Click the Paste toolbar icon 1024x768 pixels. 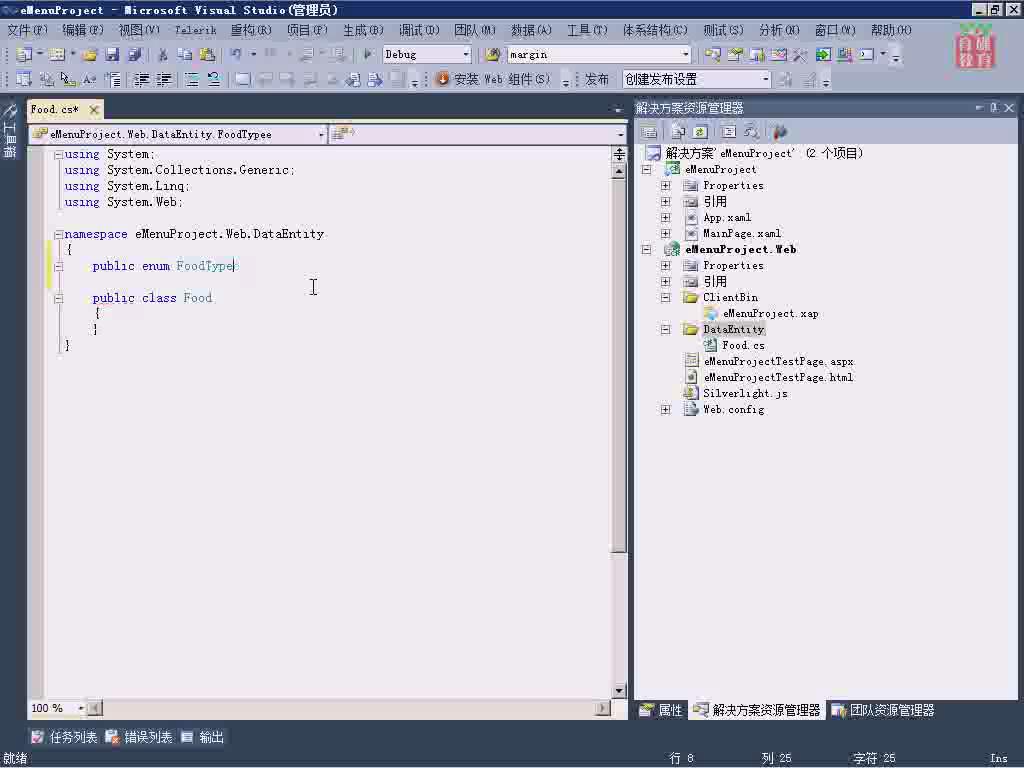[207, 55]
